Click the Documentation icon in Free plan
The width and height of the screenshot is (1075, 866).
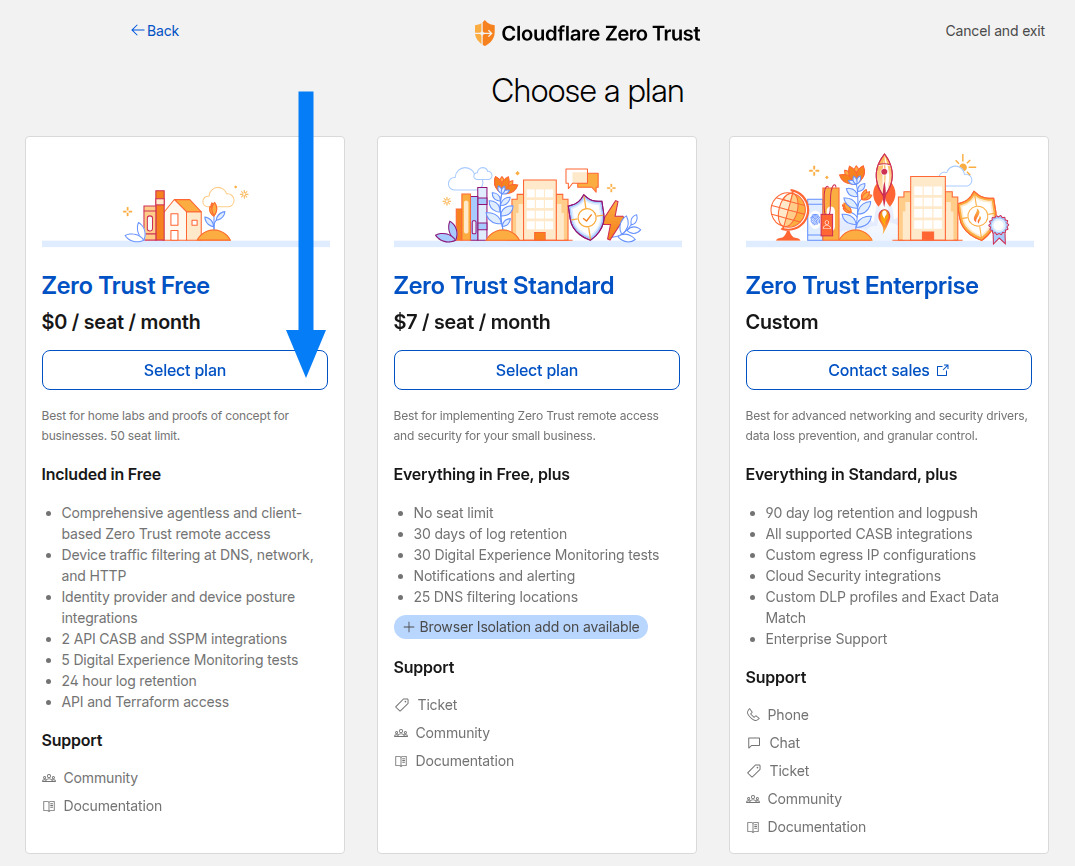49,806
